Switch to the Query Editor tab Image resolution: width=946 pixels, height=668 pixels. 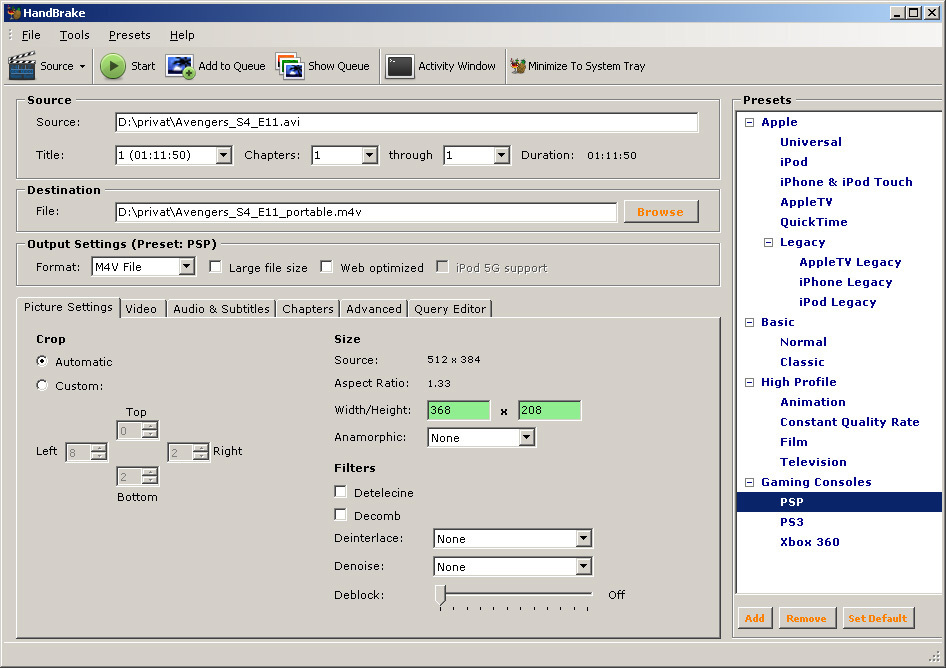click(x=450, y=309)
